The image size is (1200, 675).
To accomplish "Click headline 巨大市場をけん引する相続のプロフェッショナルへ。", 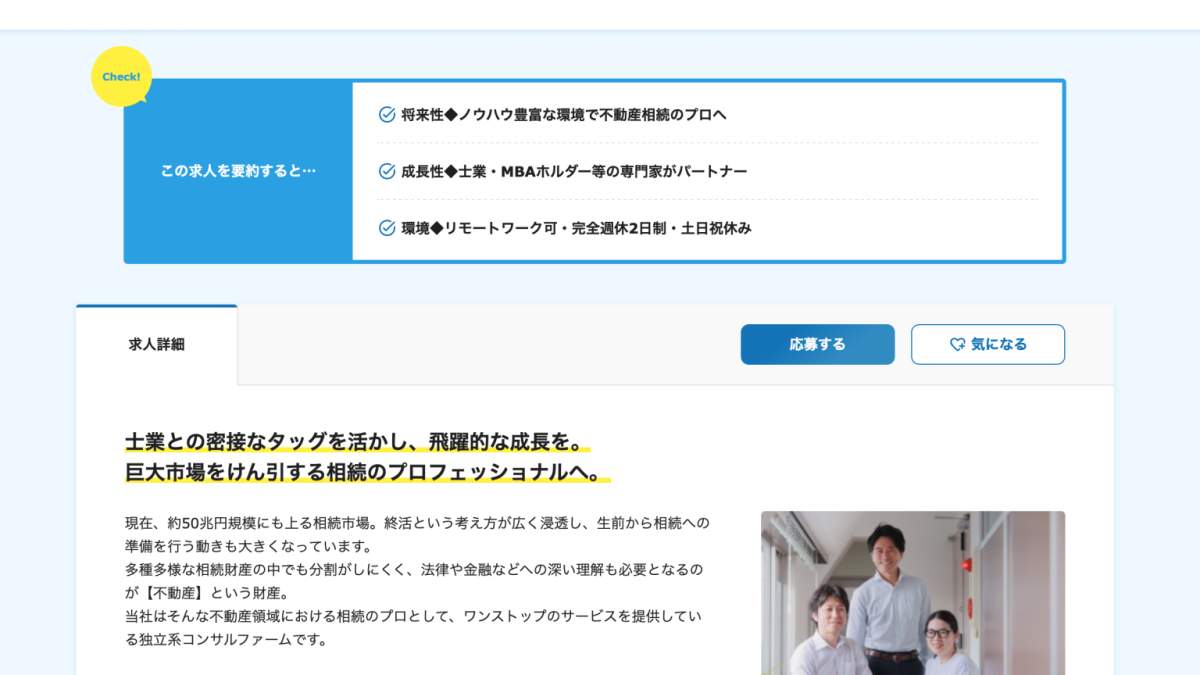I will [x=368, y=472].
